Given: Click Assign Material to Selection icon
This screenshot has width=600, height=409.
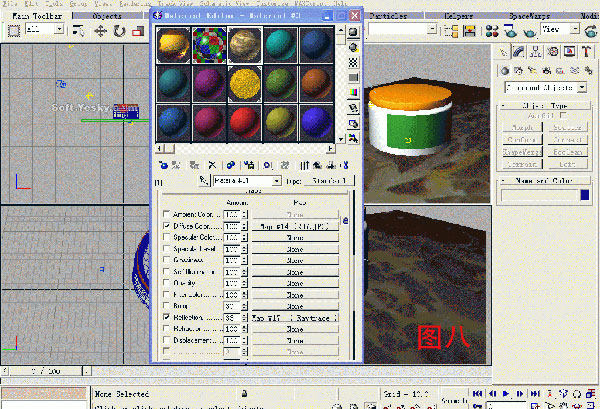Looking at the screenshot, I should [x=194, y=165].
